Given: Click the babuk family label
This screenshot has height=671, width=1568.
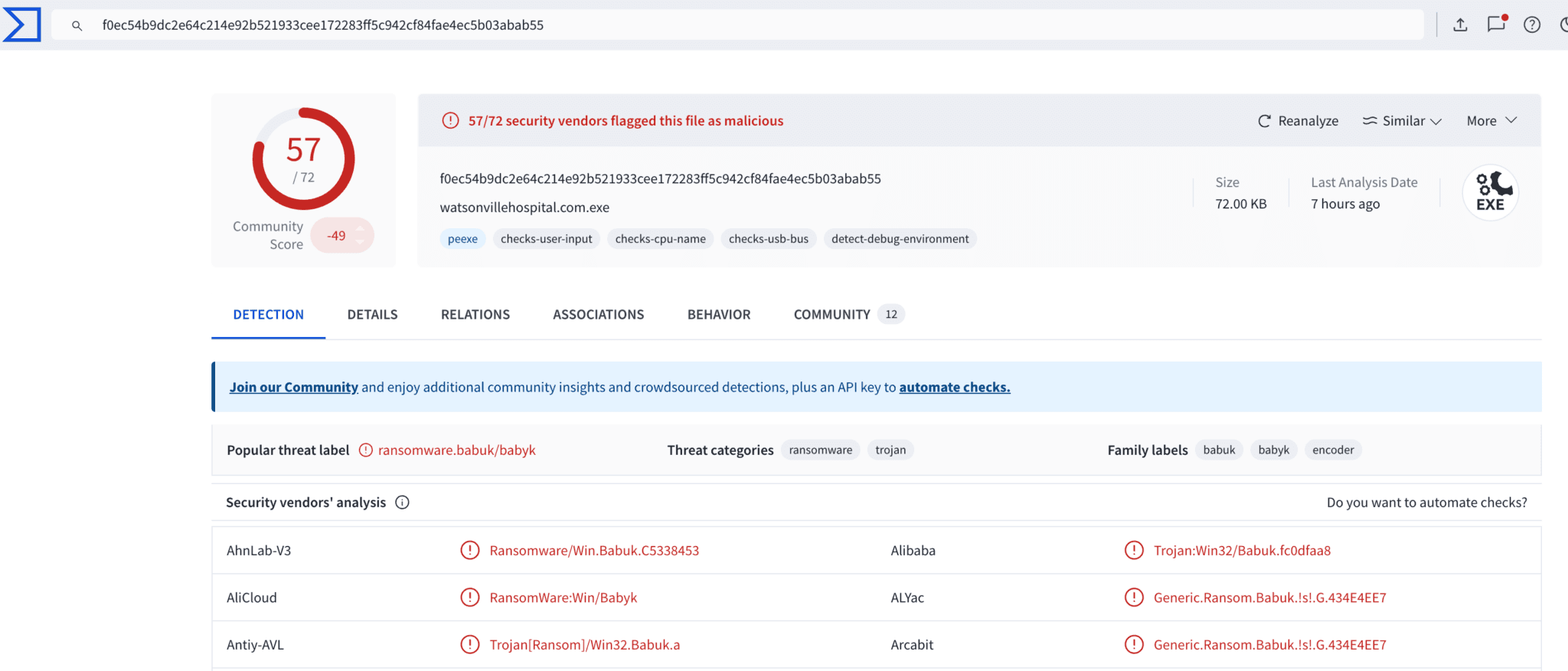Looking at the screenshot, I should (x=1219, y=450).
